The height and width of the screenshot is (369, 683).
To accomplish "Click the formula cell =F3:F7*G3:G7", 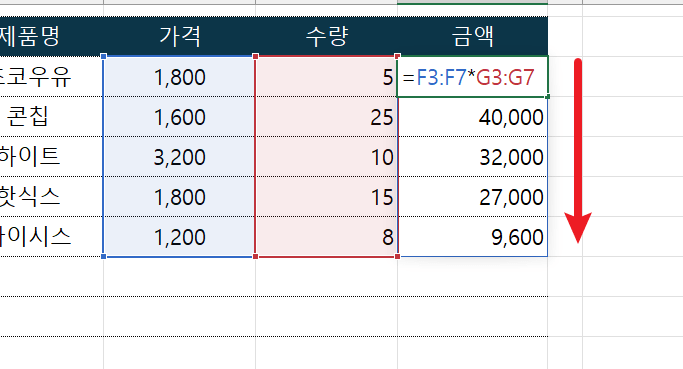I will coord(473,77).
